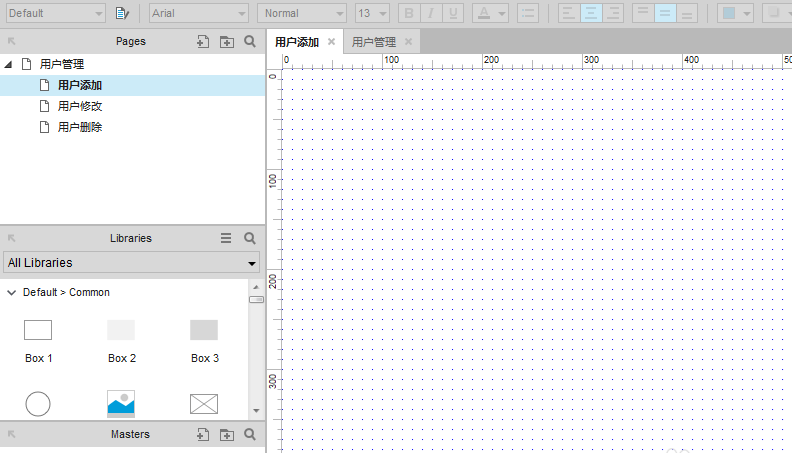Open the All Libraries dropdown

point(131,263)
